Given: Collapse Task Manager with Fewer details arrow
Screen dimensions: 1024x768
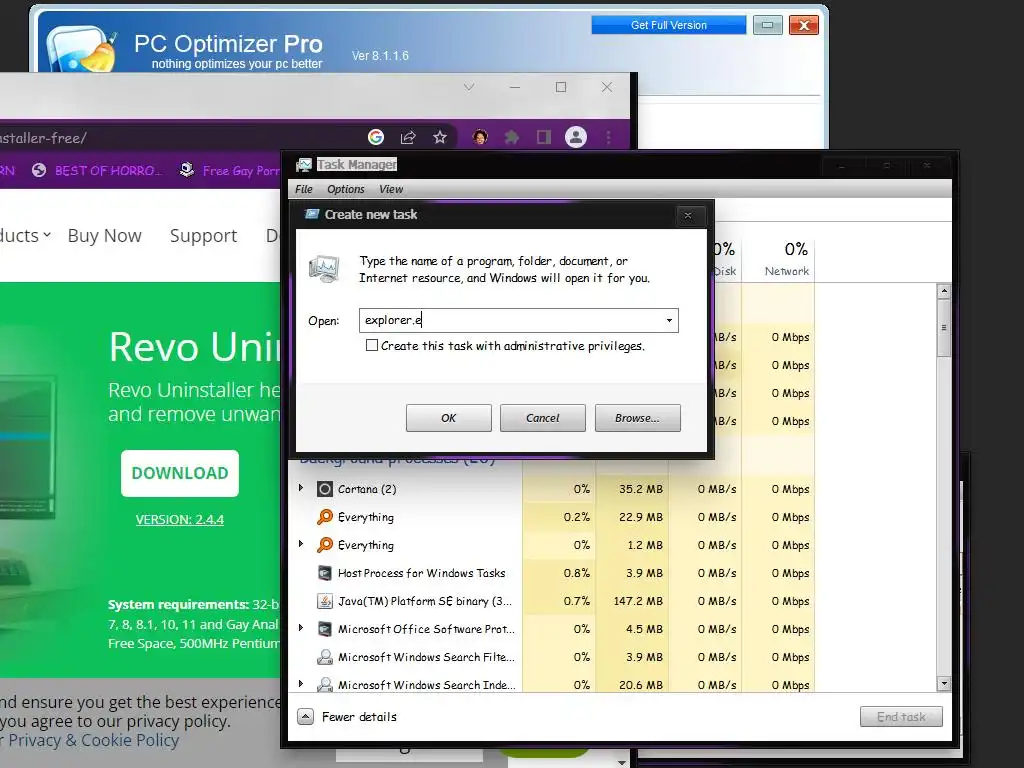Looking at the screenshot, I should point(305,717).
